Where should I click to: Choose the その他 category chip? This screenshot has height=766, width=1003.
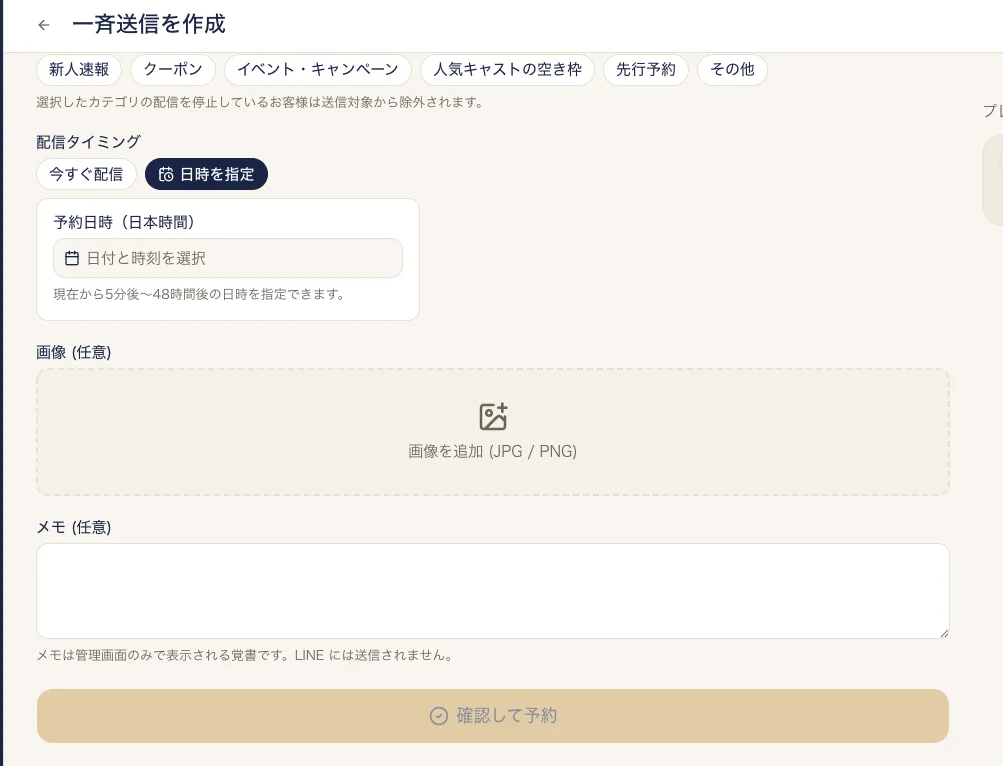point(732,69)
